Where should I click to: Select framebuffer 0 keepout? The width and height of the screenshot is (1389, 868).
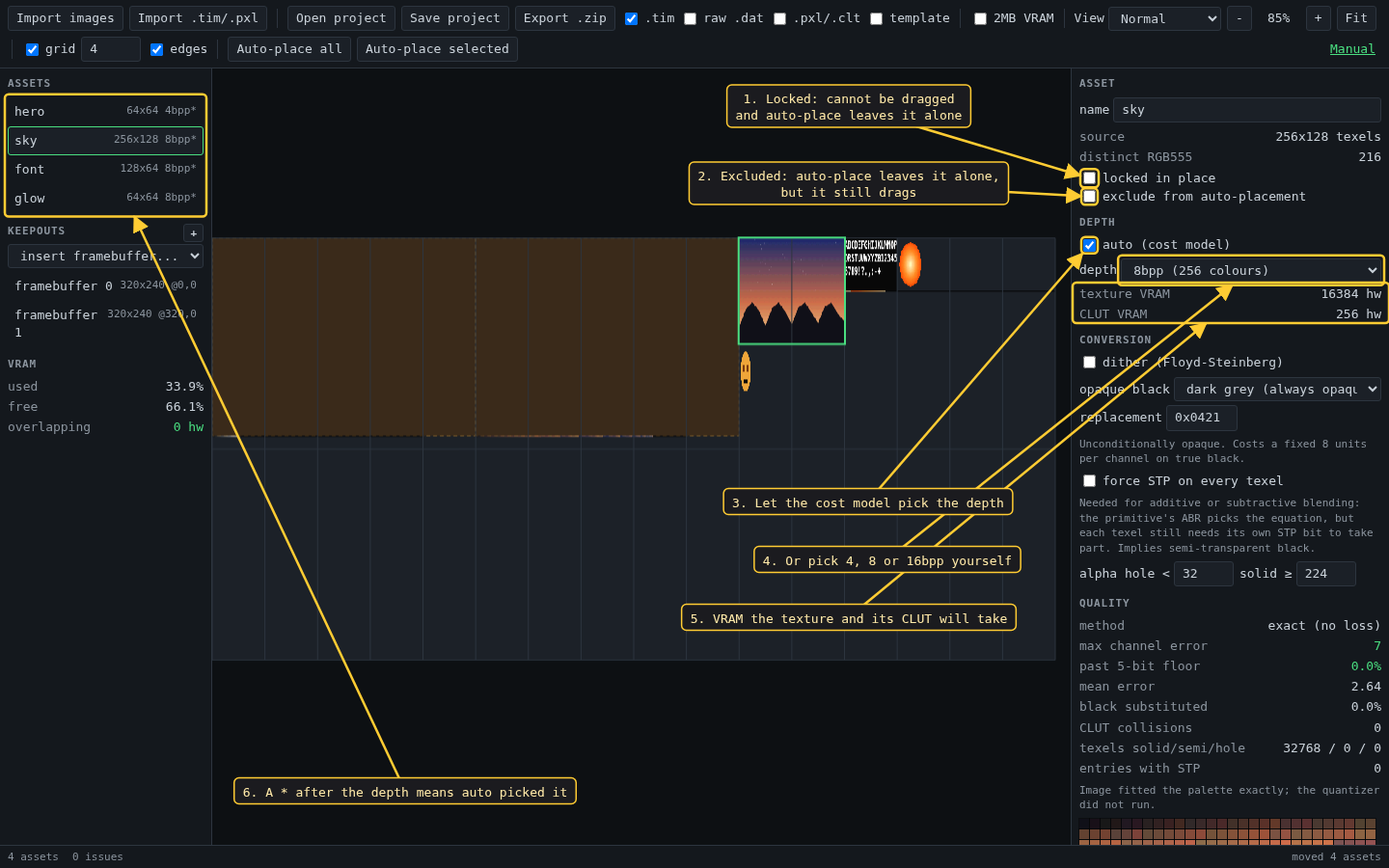pyautogui.click(x=106, y=285)
